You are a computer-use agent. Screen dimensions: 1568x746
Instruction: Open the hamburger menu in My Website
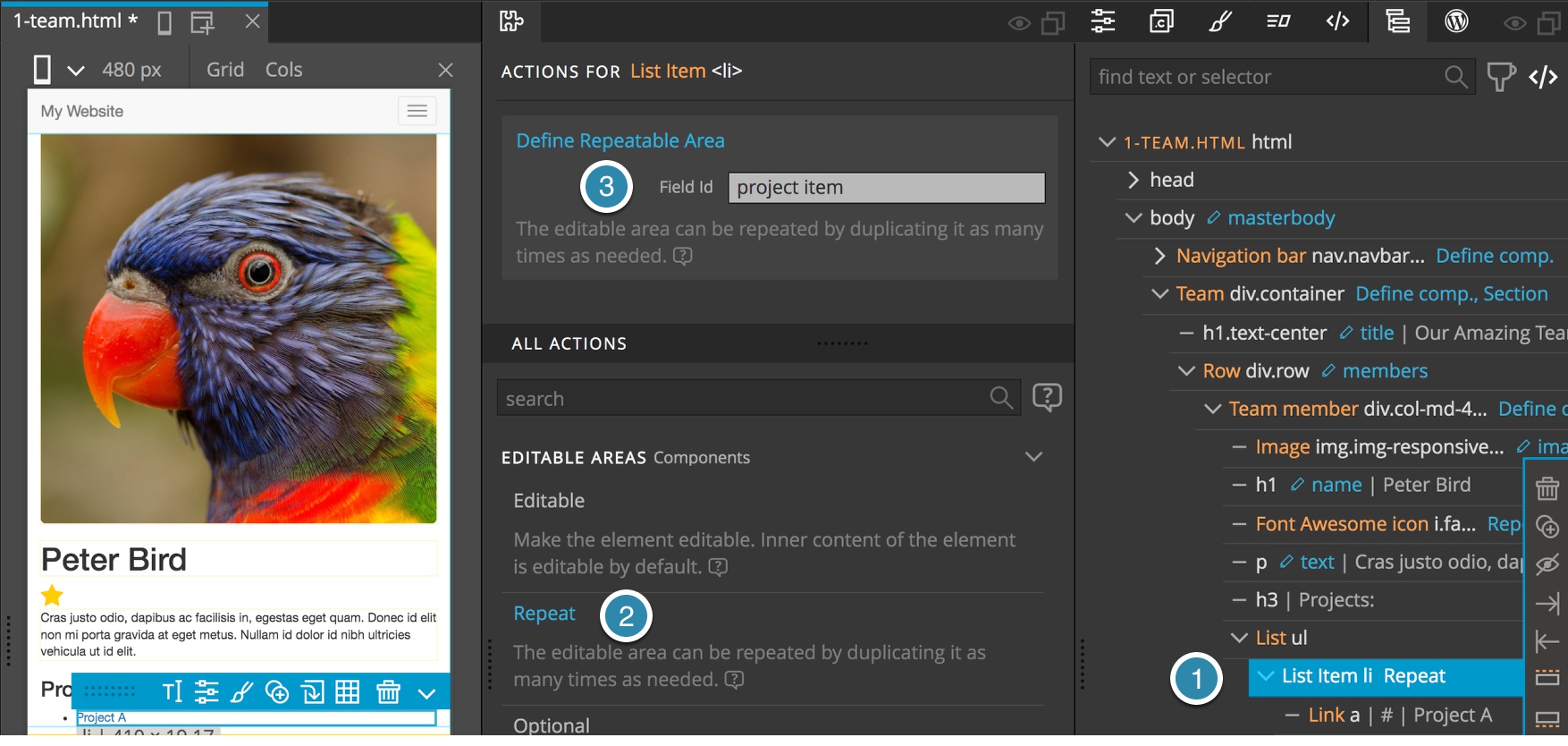[x=417, y=111]
